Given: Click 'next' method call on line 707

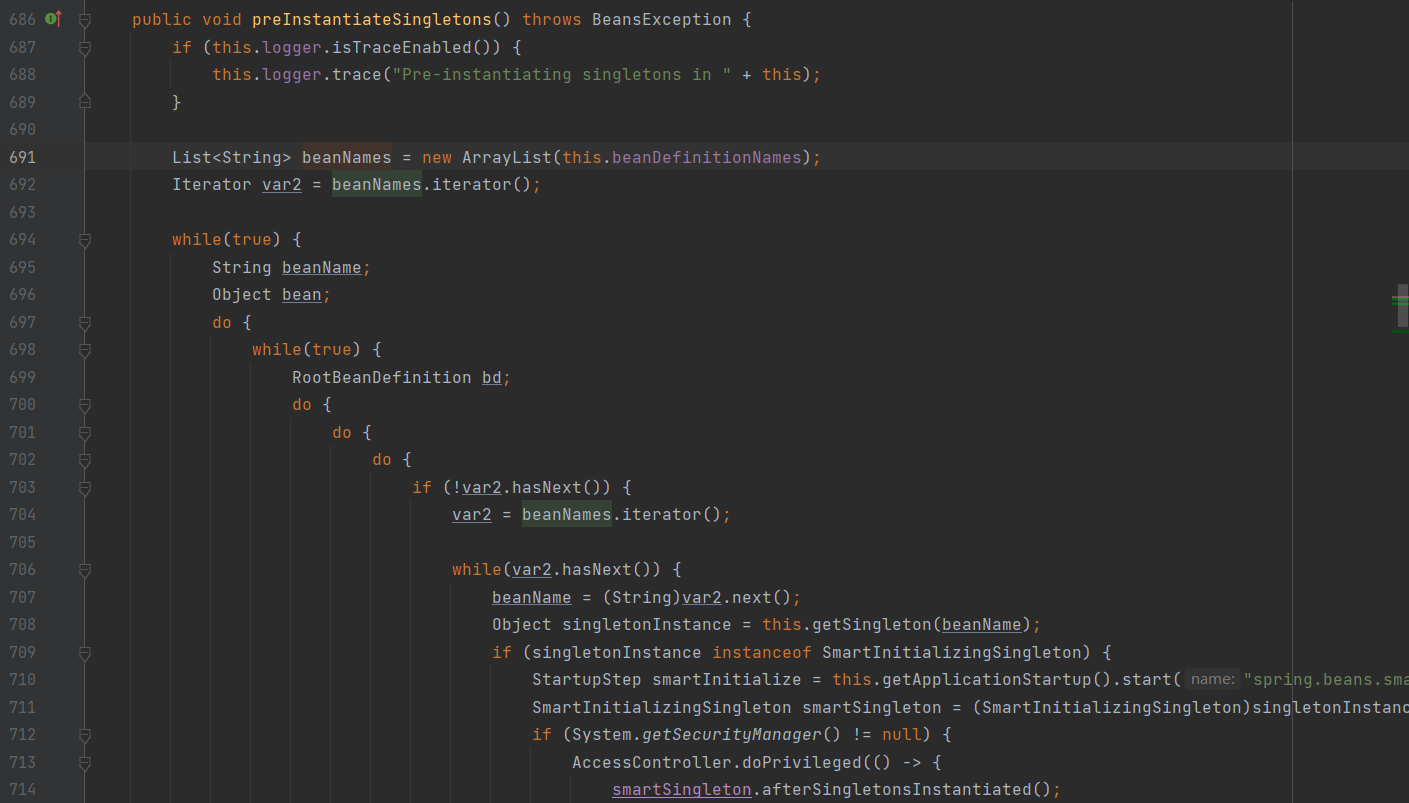Looking at the screenshot, I should pos(752,597).
